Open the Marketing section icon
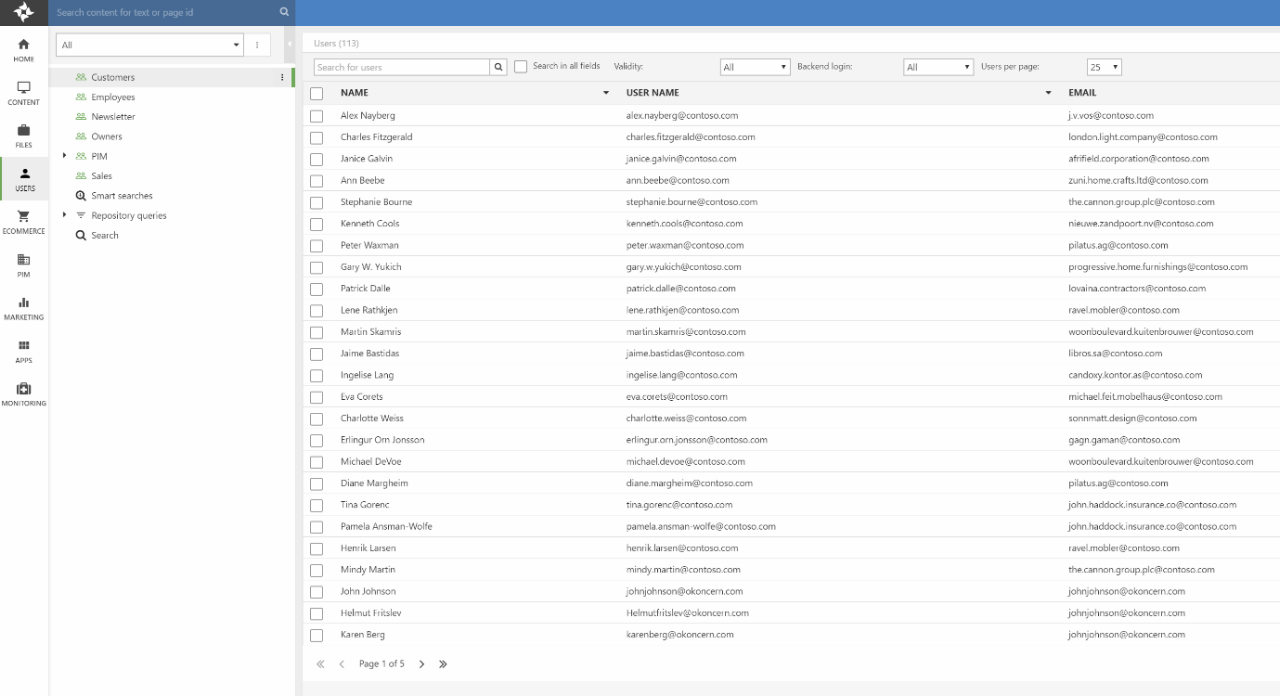The height and width of the screenshot is (696, 1280). [x=24, y=308]
